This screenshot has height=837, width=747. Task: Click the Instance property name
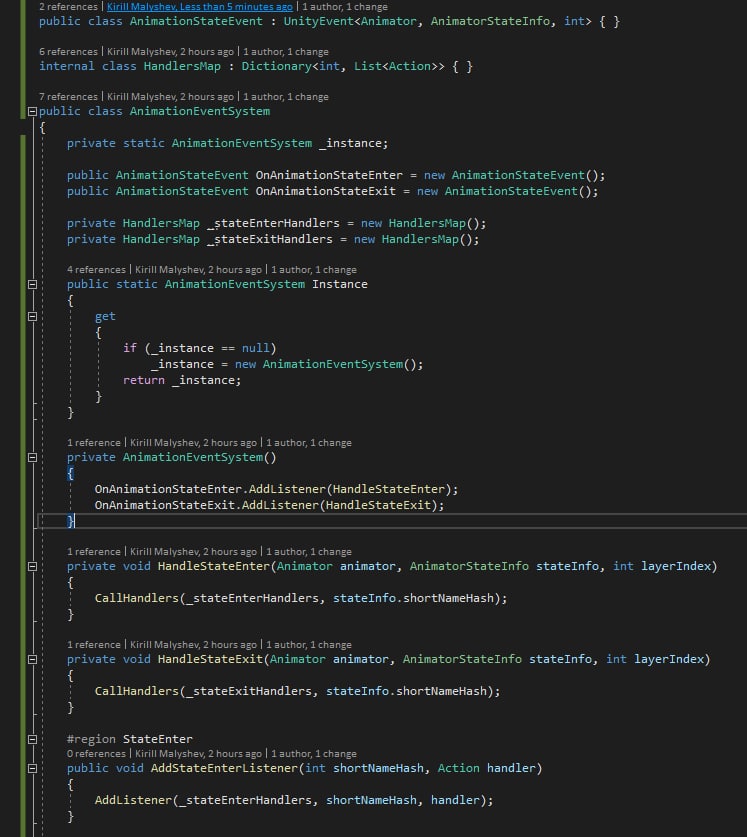point(340,284)
